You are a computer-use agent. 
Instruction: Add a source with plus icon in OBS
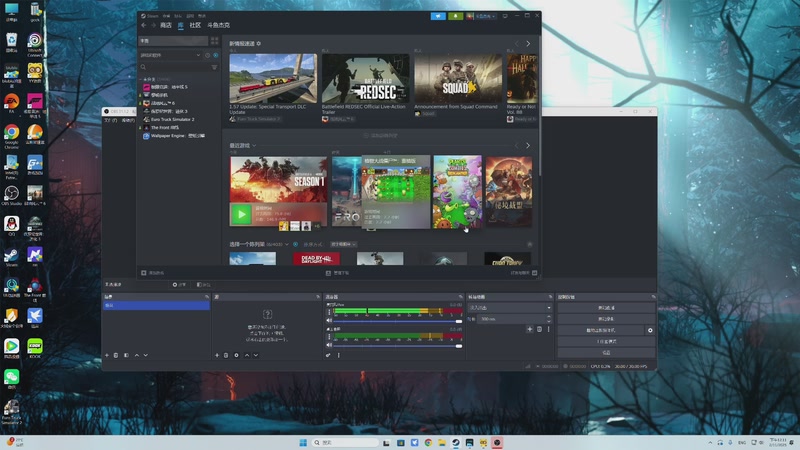point(217,355)
